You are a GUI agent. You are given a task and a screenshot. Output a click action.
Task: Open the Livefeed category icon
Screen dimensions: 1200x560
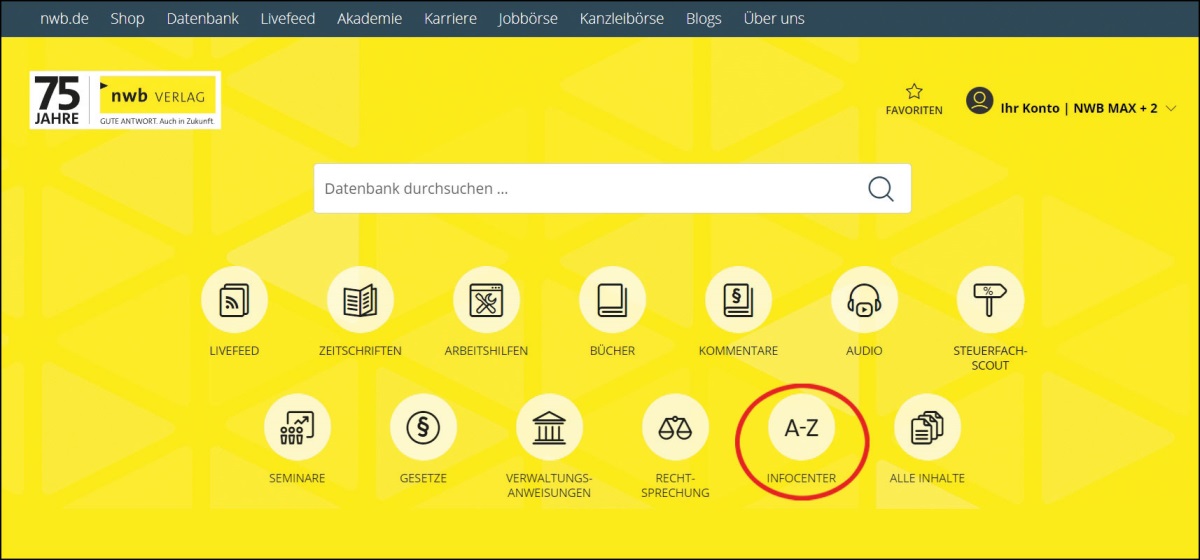point(234,300)
